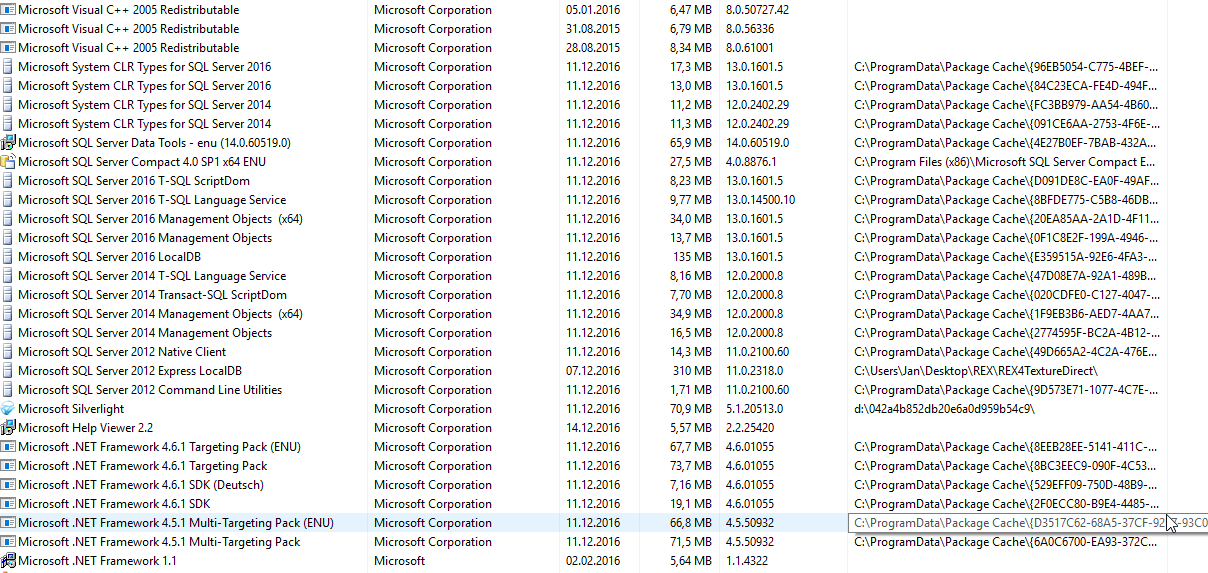1208x573 pixels.
Task: Click the Silverlight install path on drive d:
Action: 945,409
